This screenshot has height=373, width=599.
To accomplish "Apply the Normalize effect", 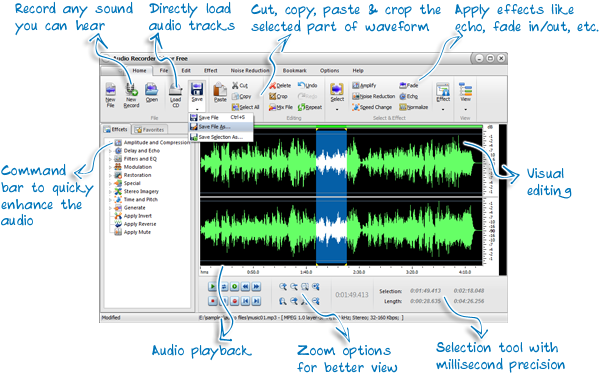I will pyautogui.click(x=414, y=107).
